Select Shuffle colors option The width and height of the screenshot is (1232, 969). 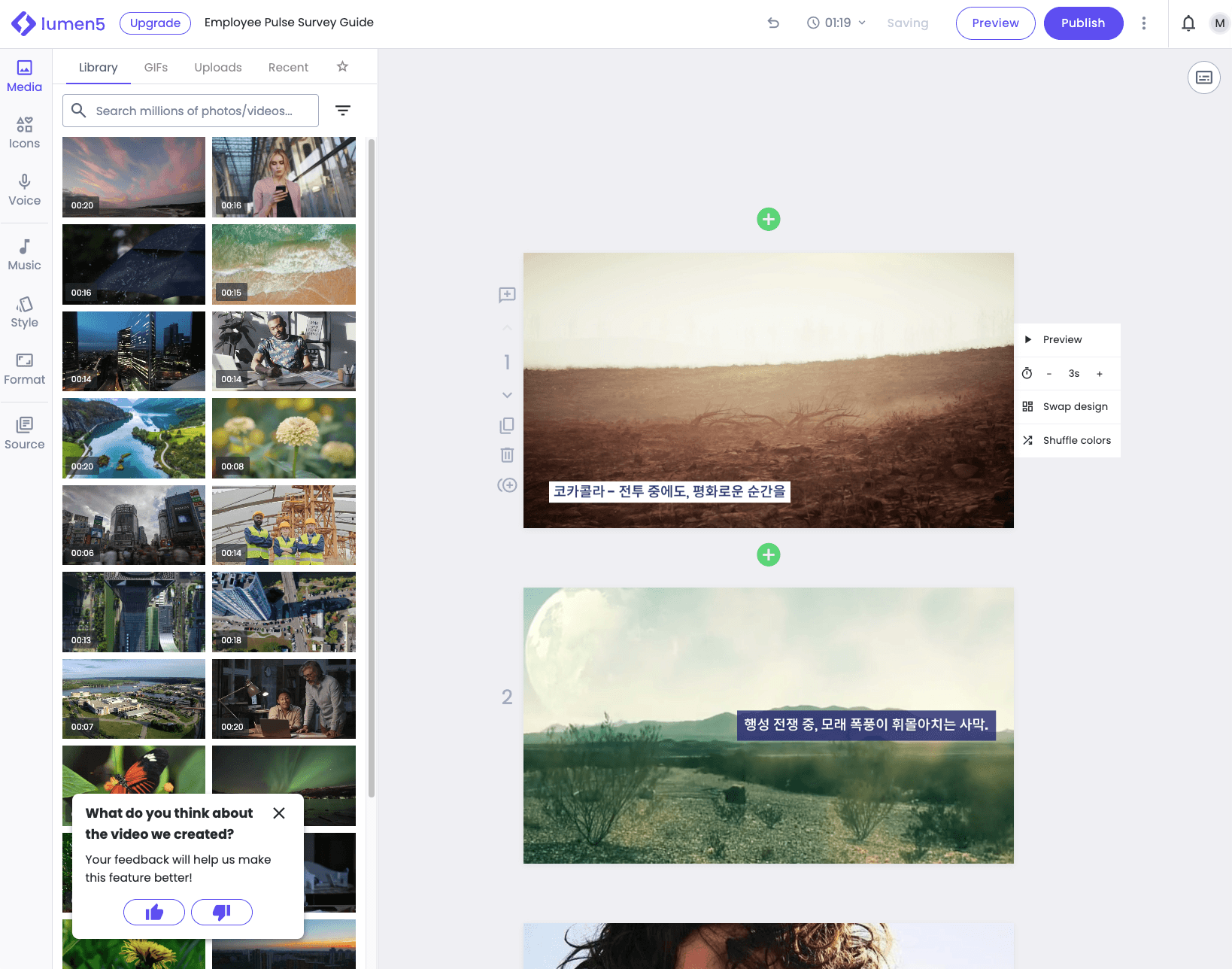1067,441
